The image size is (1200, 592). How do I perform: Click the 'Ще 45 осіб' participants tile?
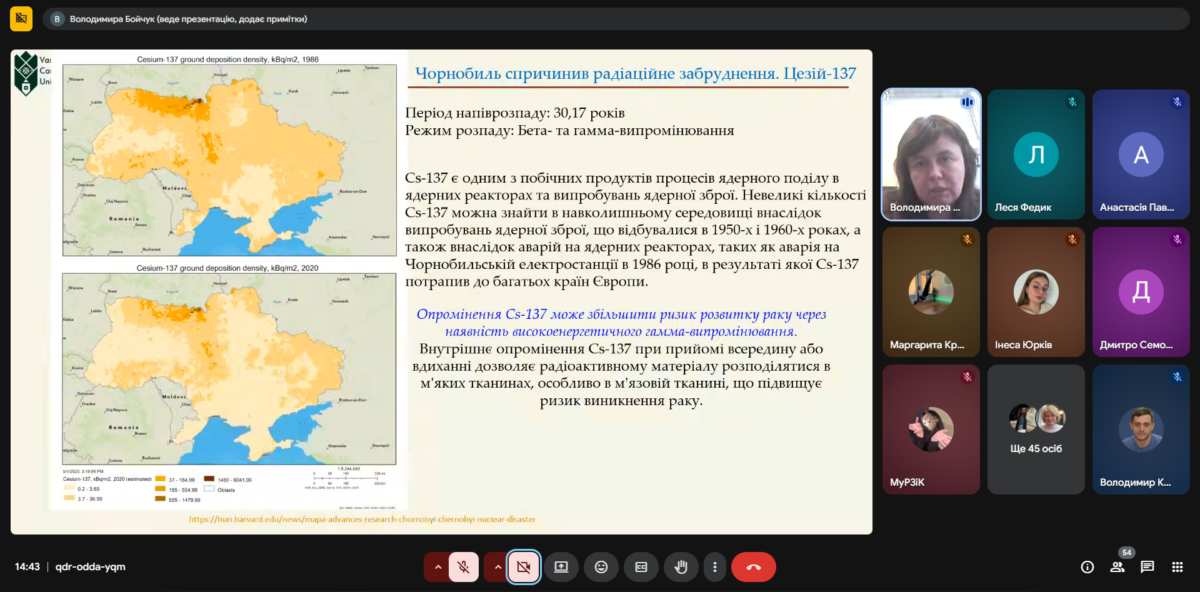[1036, 429]
